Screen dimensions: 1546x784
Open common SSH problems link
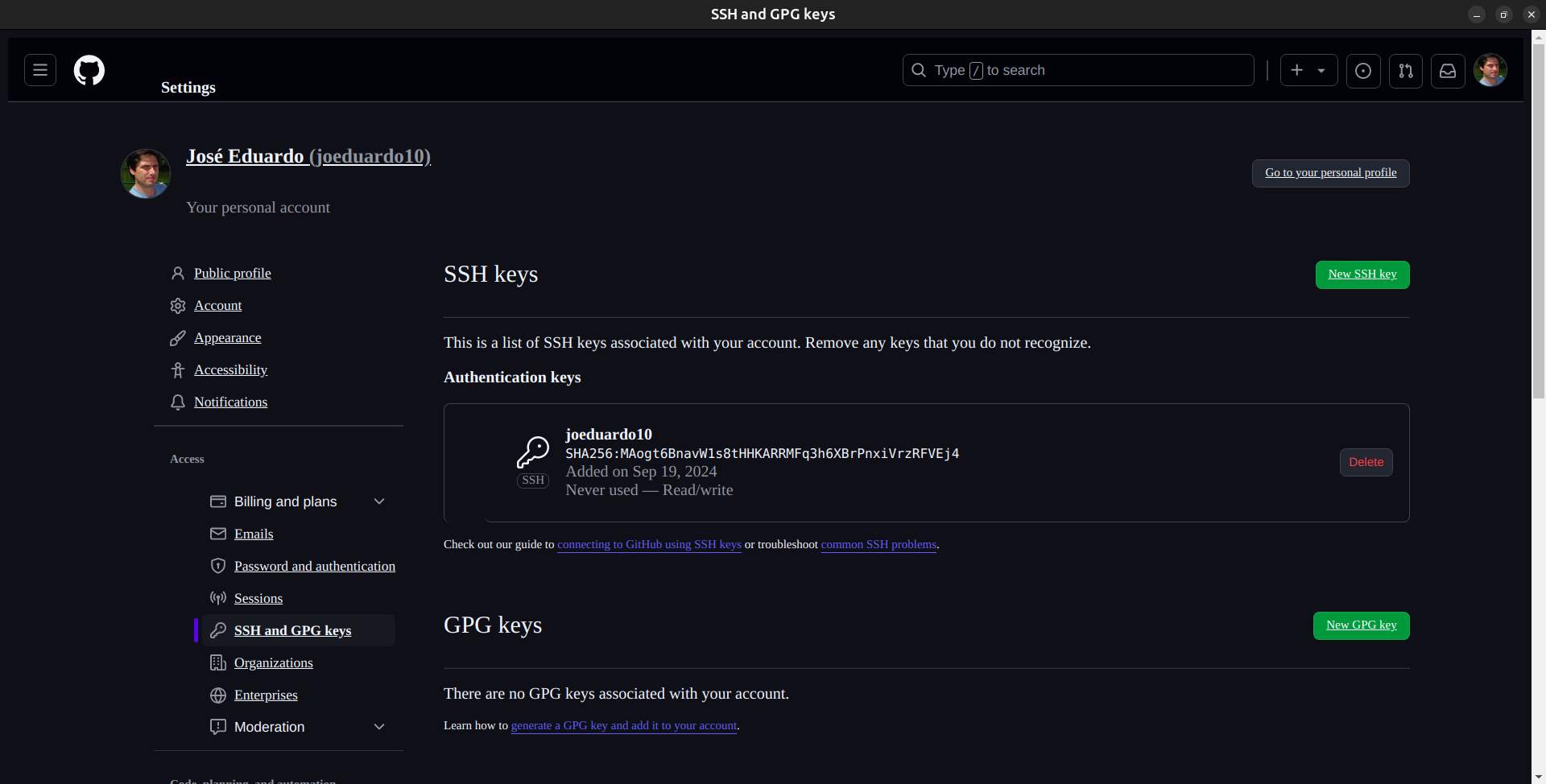pos(878,545)
